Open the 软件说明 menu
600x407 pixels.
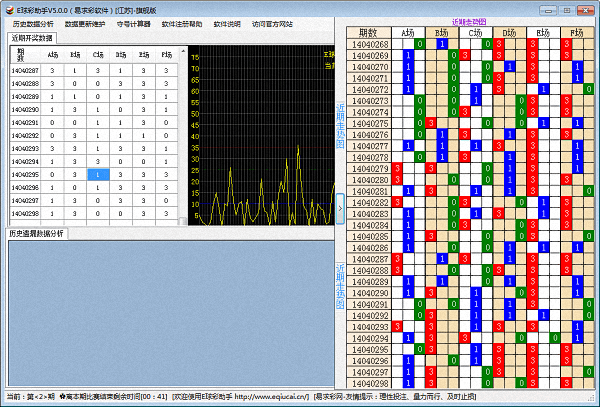coord(227,24)
